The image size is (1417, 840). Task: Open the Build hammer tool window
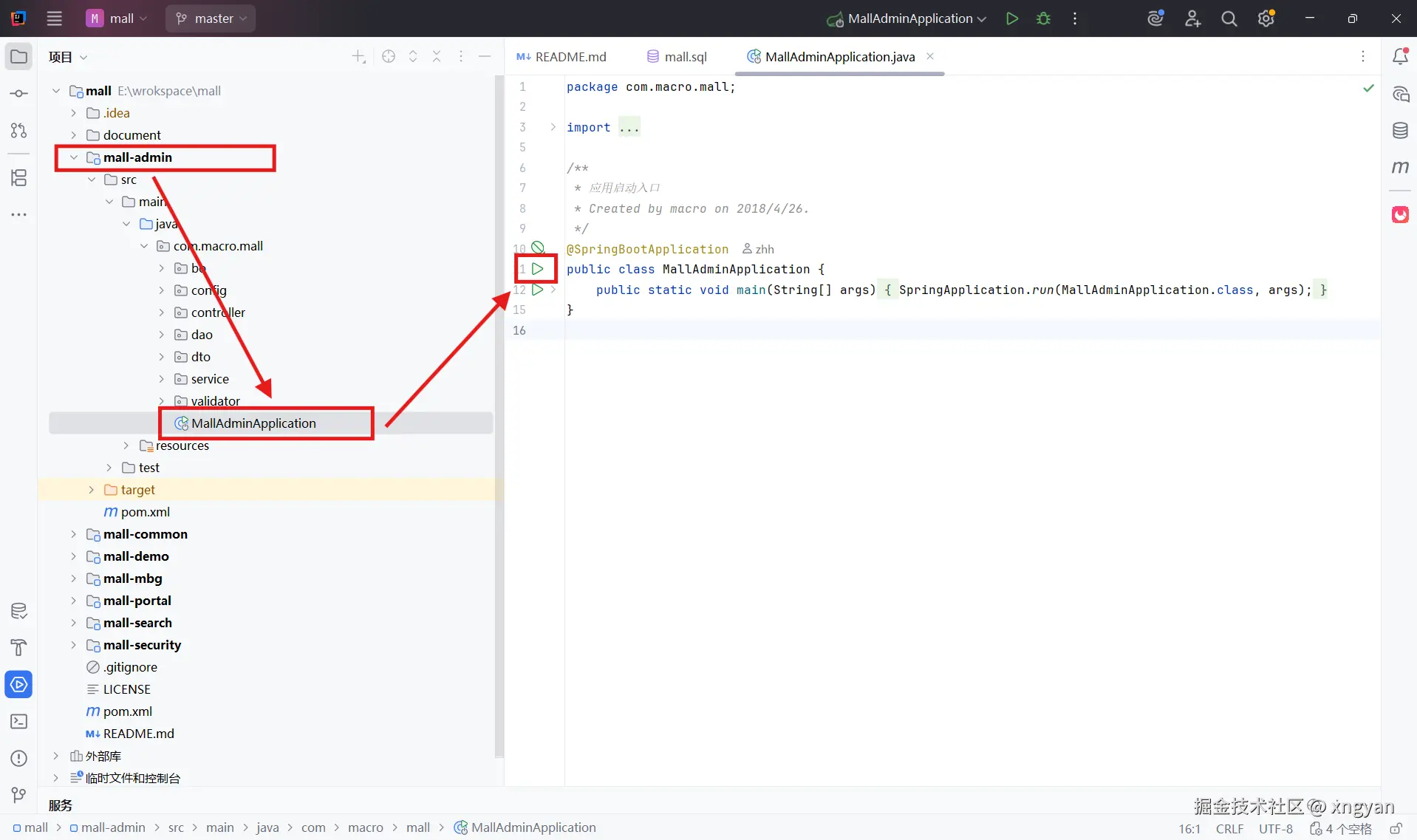[18, 648]
